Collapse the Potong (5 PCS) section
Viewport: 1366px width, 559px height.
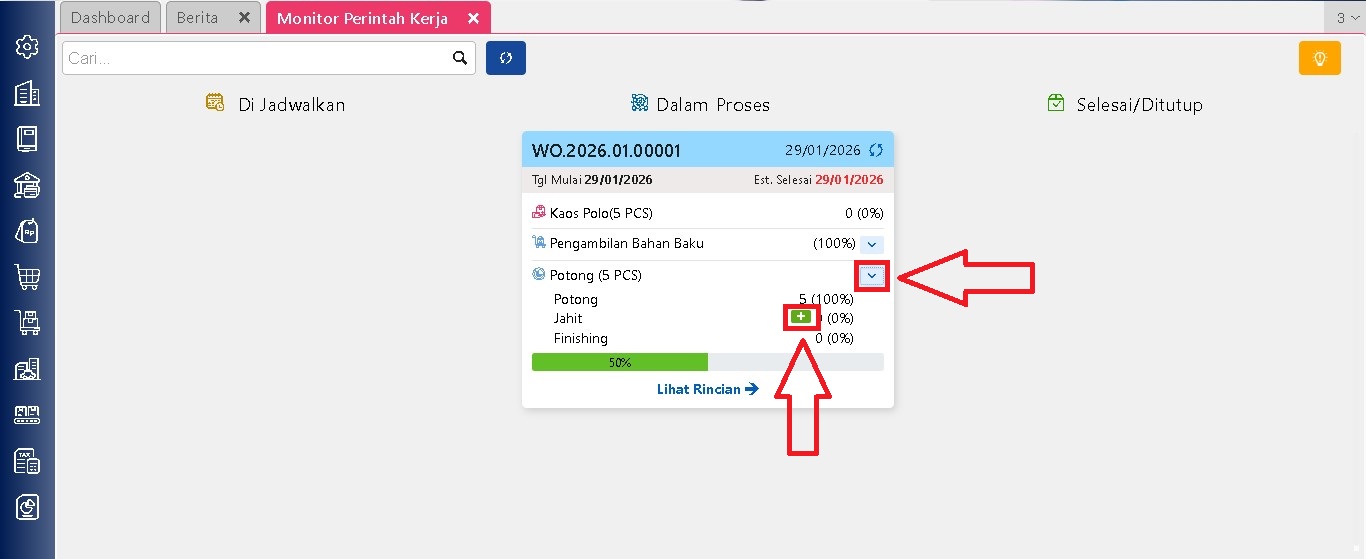[872, 275]
